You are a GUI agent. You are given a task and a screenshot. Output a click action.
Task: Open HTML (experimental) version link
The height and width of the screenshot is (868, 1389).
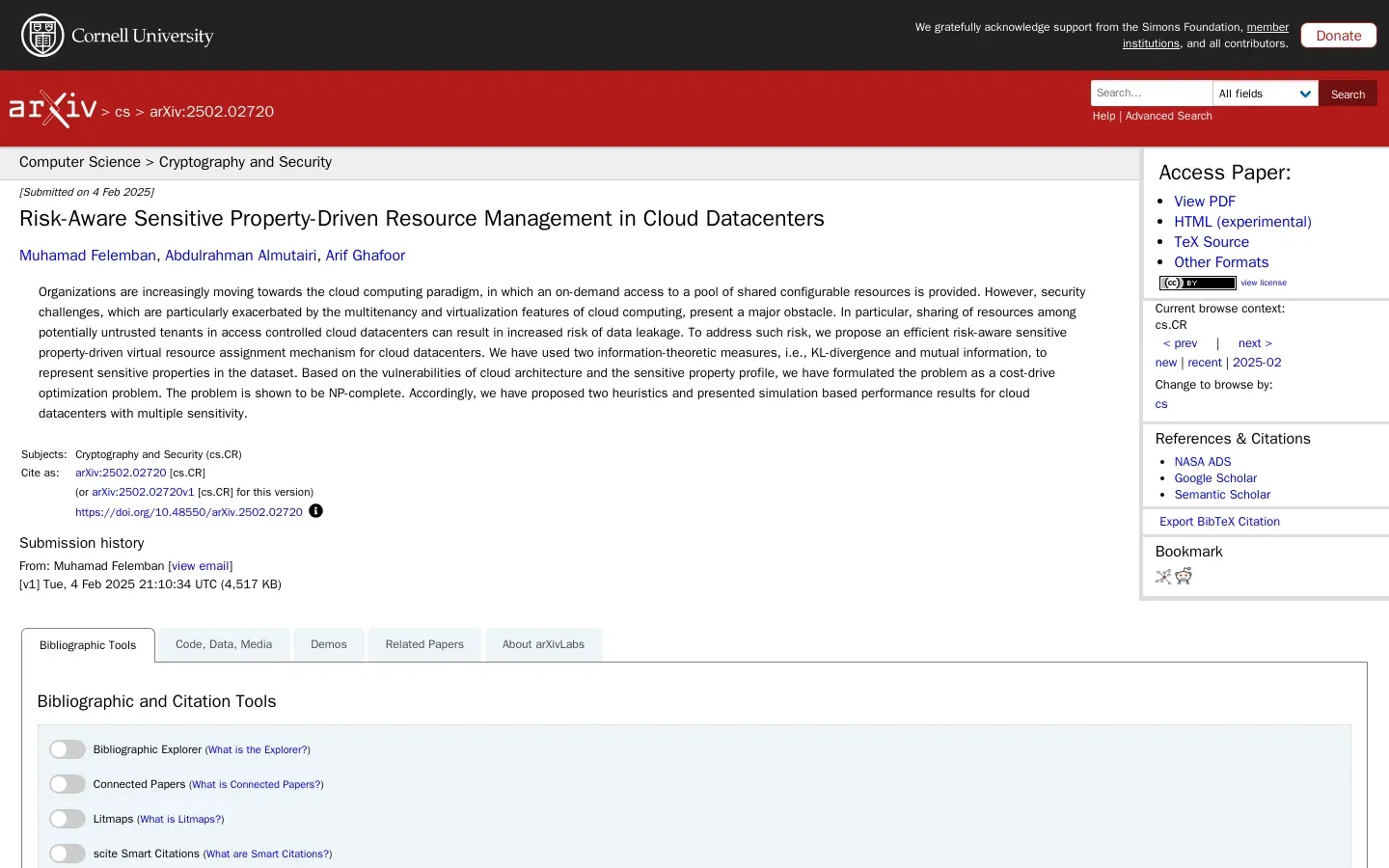point(1242,222)
